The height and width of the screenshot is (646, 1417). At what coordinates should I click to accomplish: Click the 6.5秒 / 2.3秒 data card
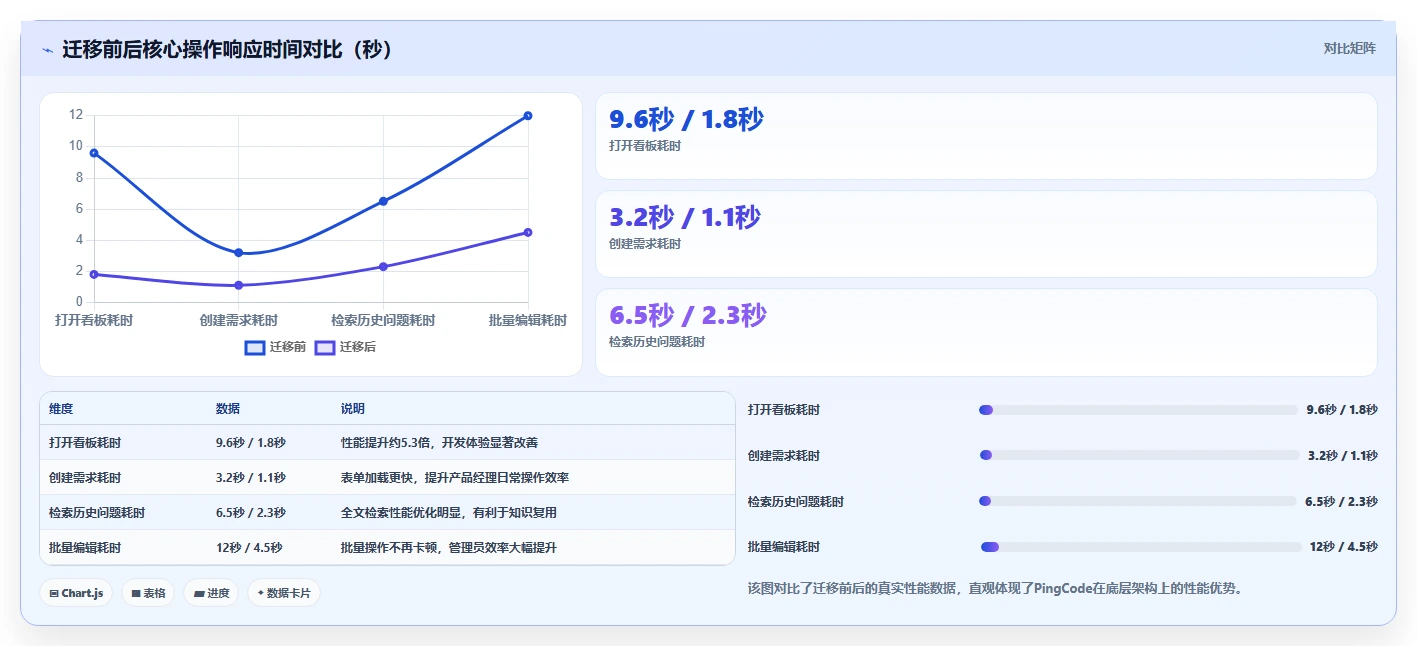pos(986,332)
